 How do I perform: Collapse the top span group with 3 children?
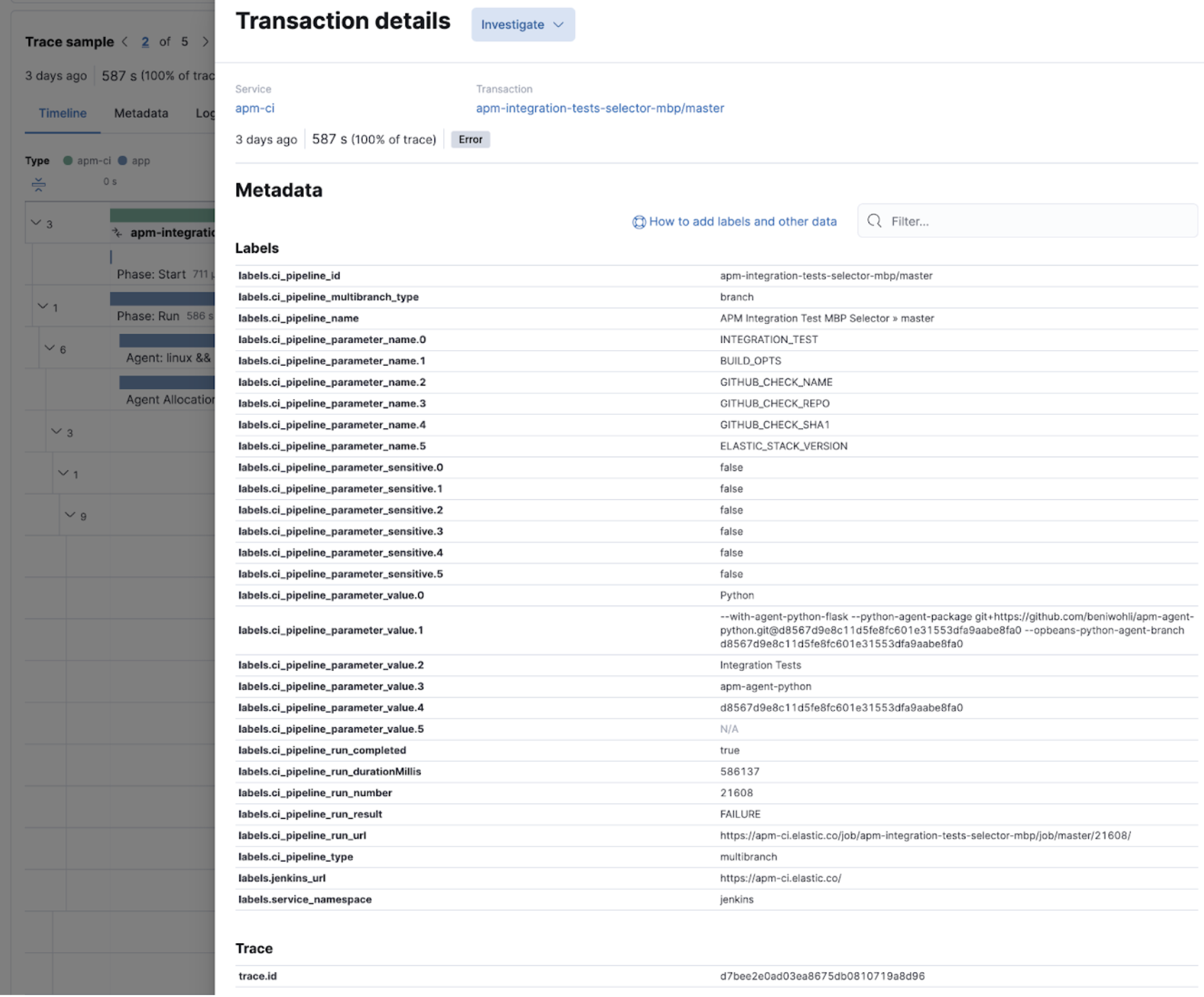pos(35,222)
